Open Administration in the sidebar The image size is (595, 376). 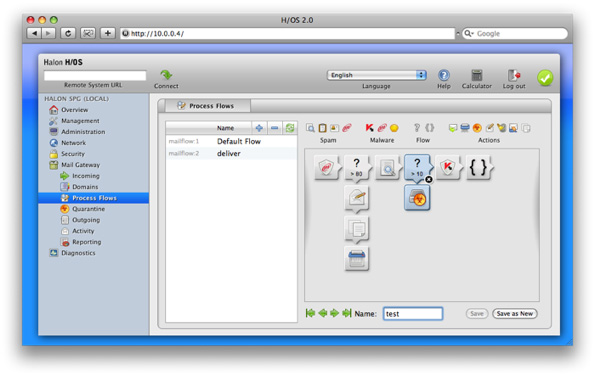[83, 132]
